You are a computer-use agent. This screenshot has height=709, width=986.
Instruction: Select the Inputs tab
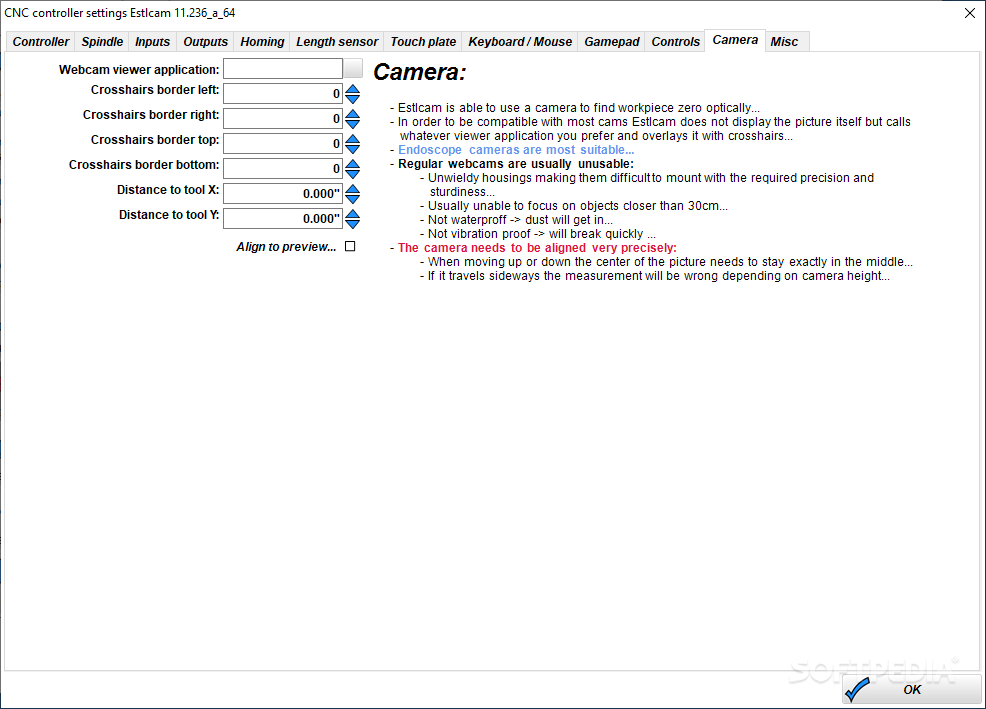tap(152, 42)
